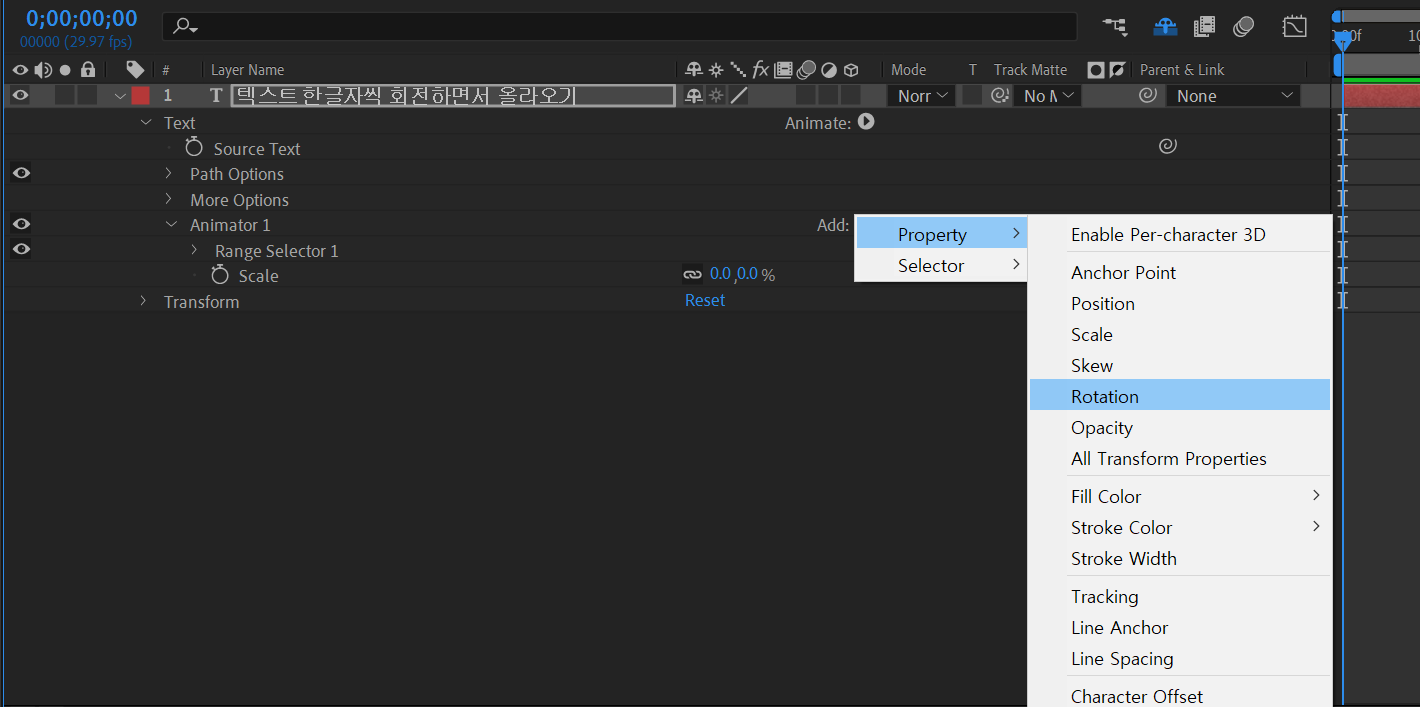Click the Video eye column header icon

(x=20, y=70)
